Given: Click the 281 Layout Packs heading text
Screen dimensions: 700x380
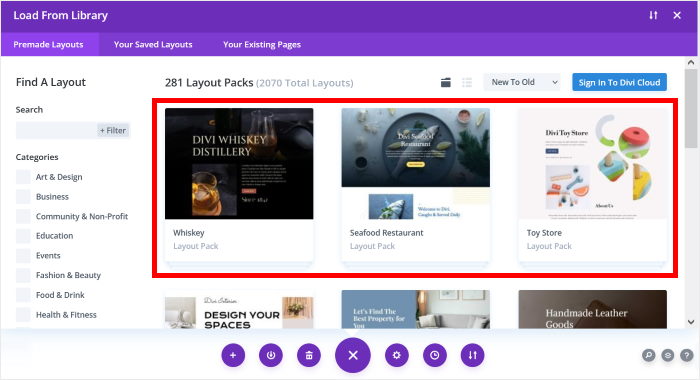Looking at the screenshot, I should point(209,83).
